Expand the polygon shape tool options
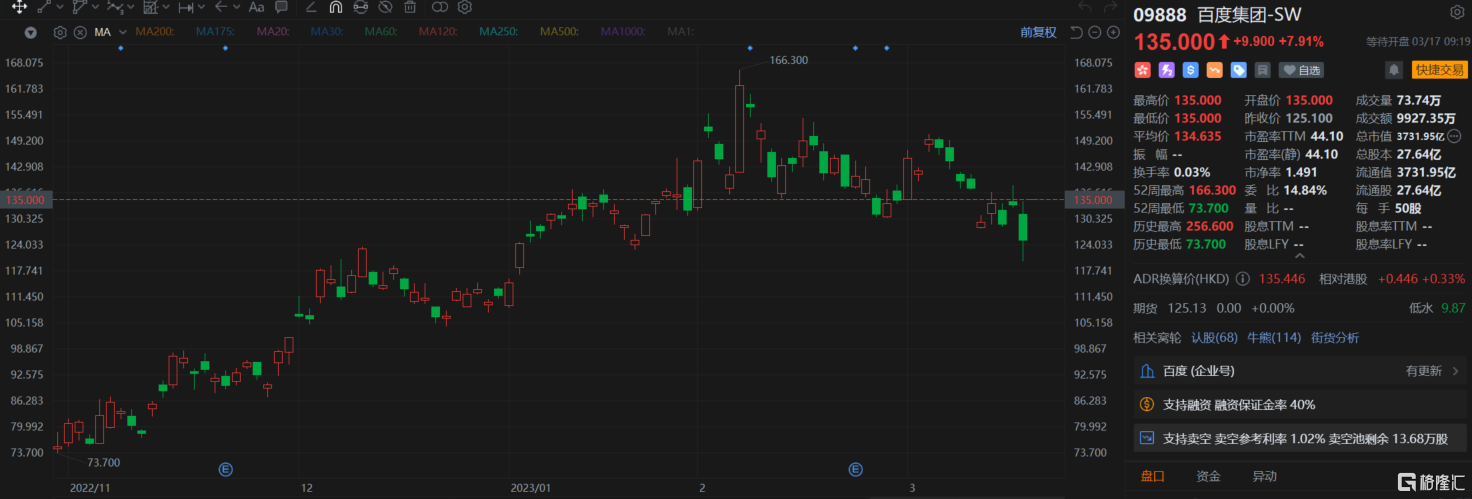 [x=95, y=7]
